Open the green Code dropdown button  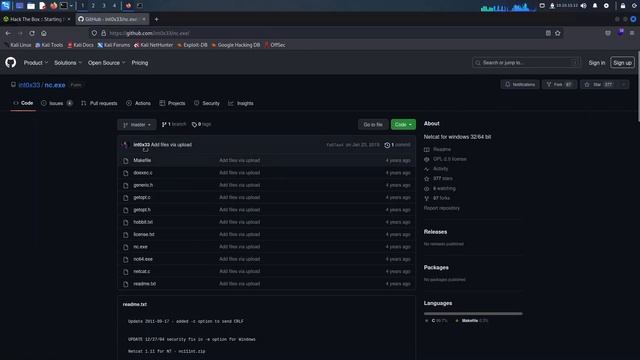pos(403,124)
